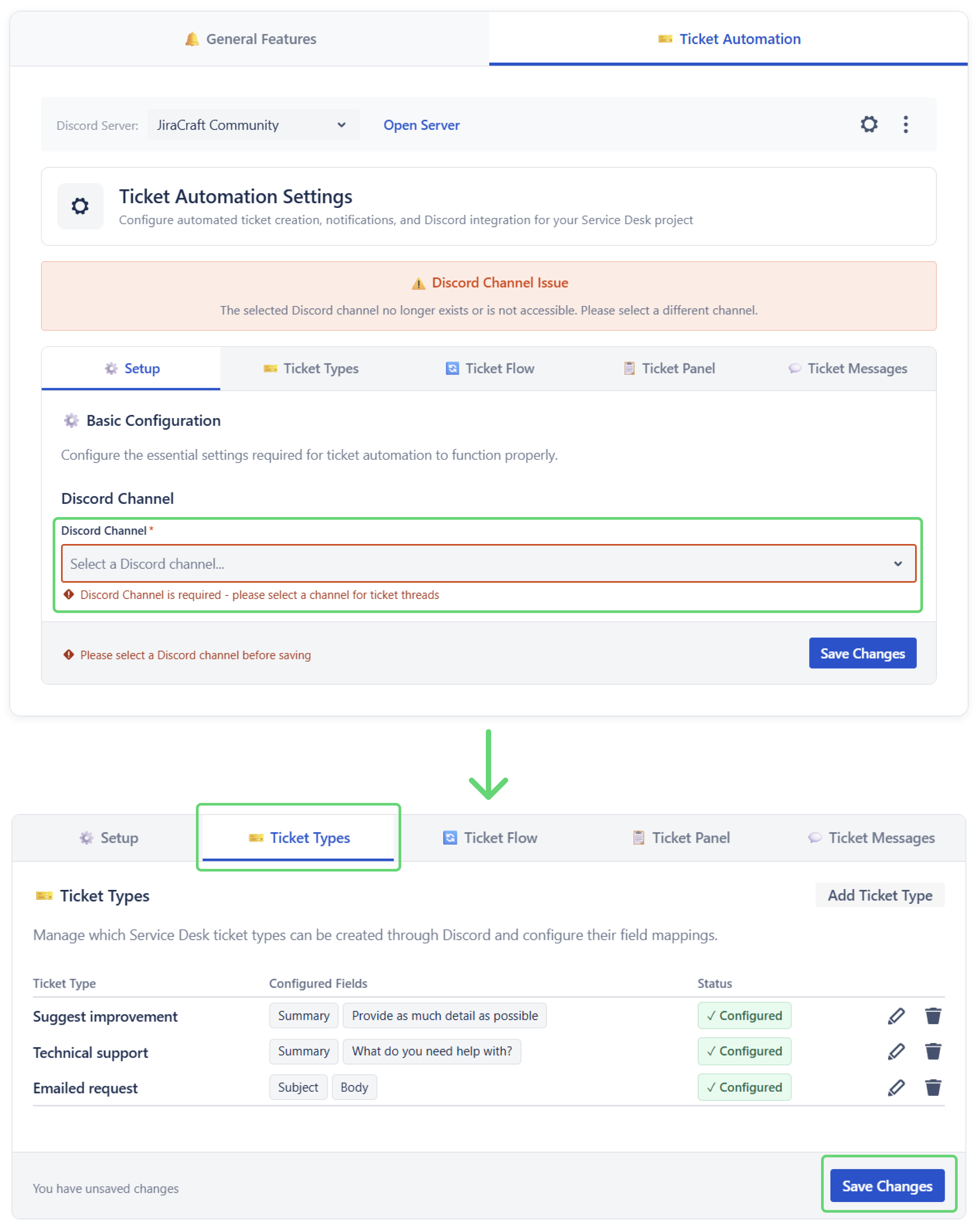This screenshot has width=977, height=1232.
Task: Switch to the General Features tab
Action: tap(250, 39)
